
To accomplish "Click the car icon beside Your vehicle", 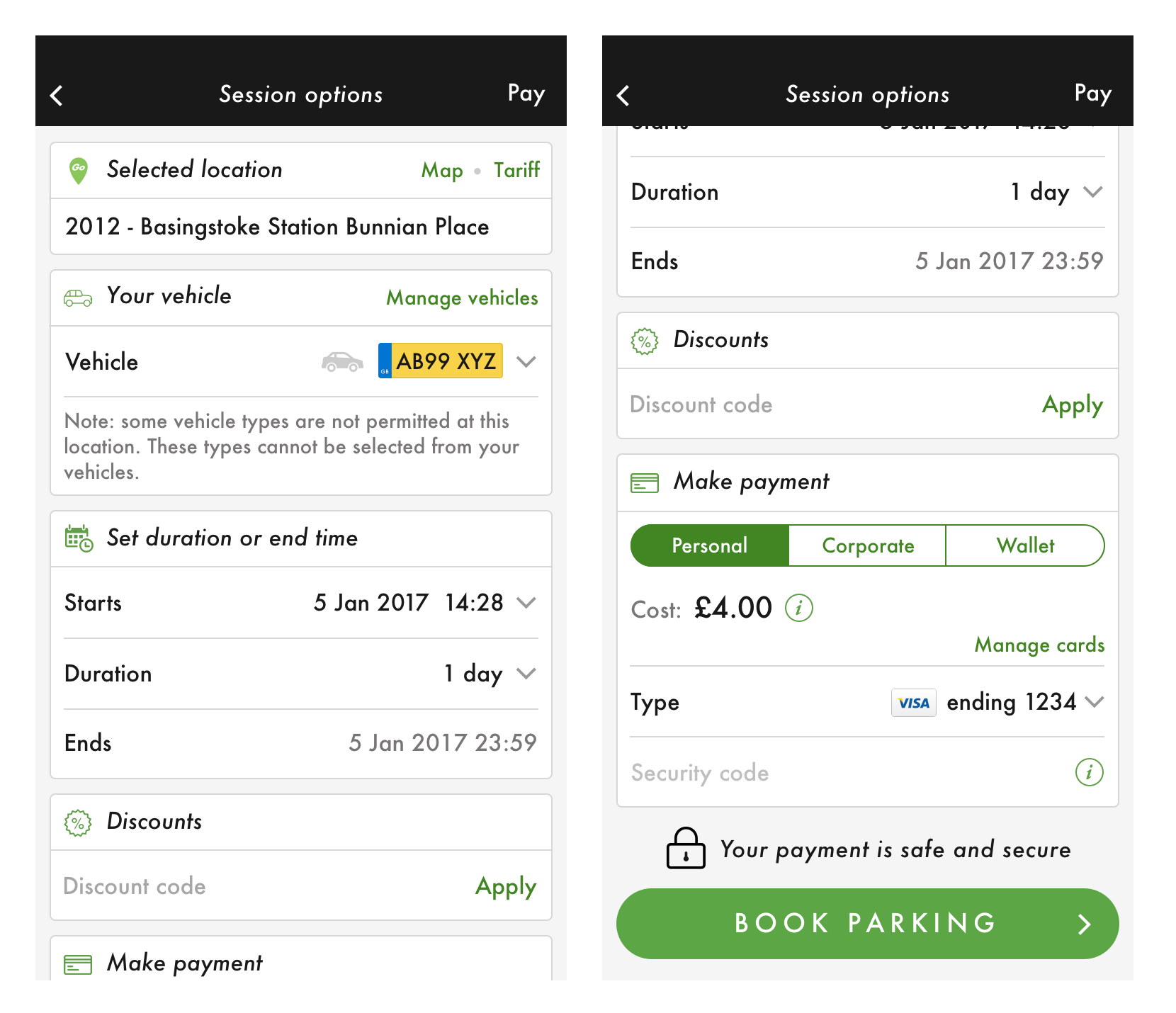I will tap(78, 298).
